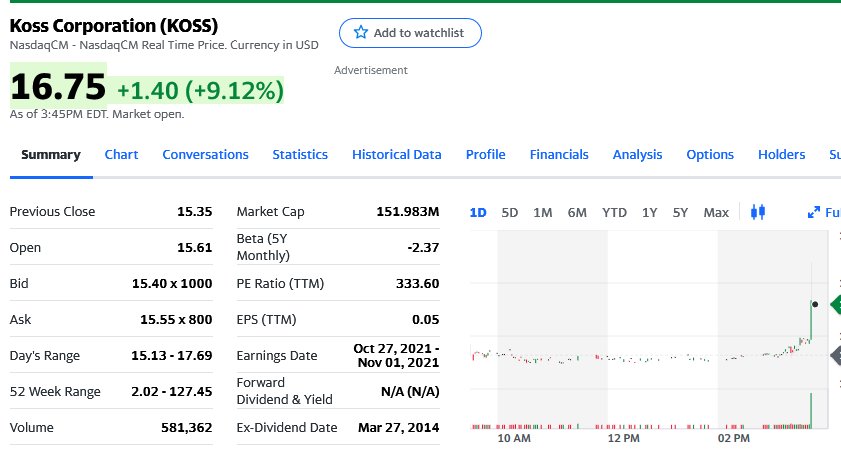The width and height of the screenshot is (841, 450).
Task: Click the PE Ratio value 333.60
Action: coord(417,283)
